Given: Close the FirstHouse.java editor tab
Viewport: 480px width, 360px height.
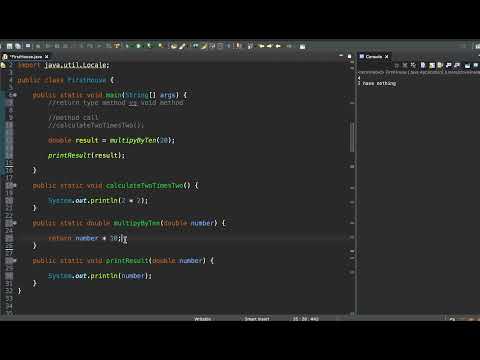Looking at the screenshot, I should (x=47, y=57).
